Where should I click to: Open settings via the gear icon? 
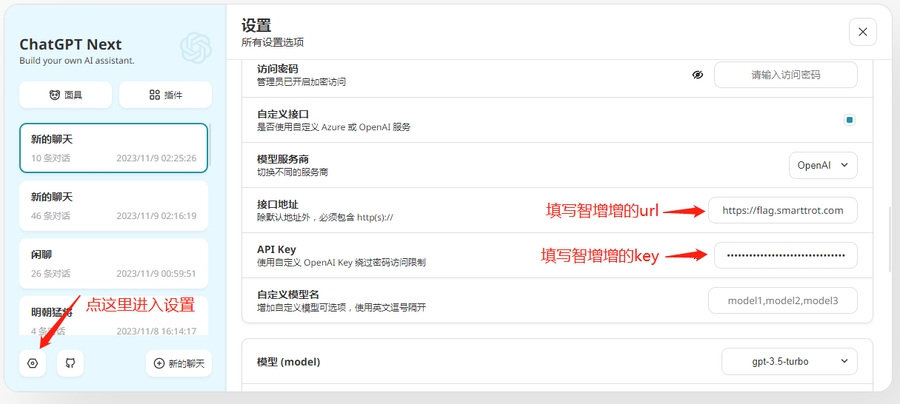pos(32,364)
